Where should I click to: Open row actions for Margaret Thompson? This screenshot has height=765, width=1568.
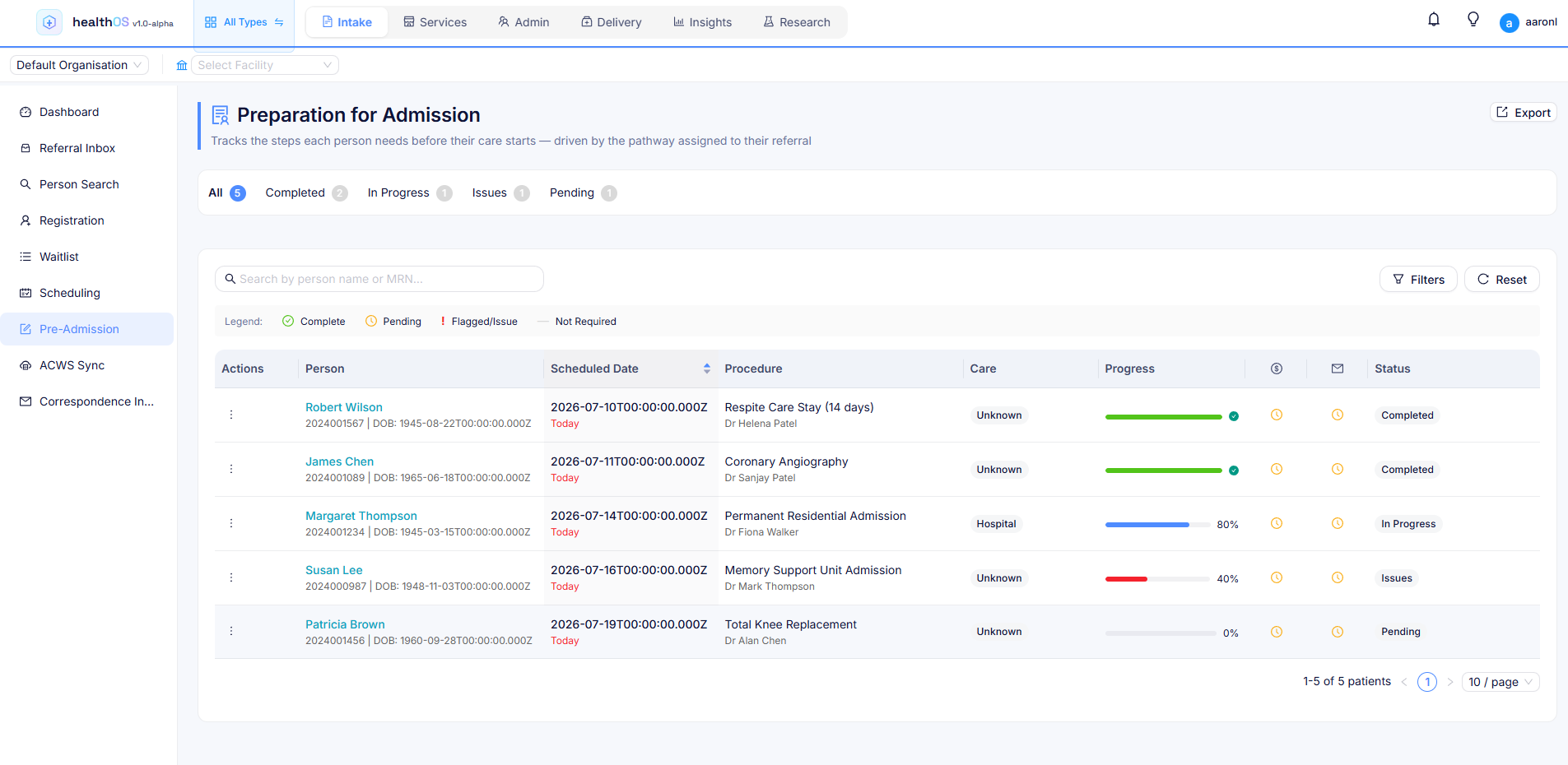[231, 523]
